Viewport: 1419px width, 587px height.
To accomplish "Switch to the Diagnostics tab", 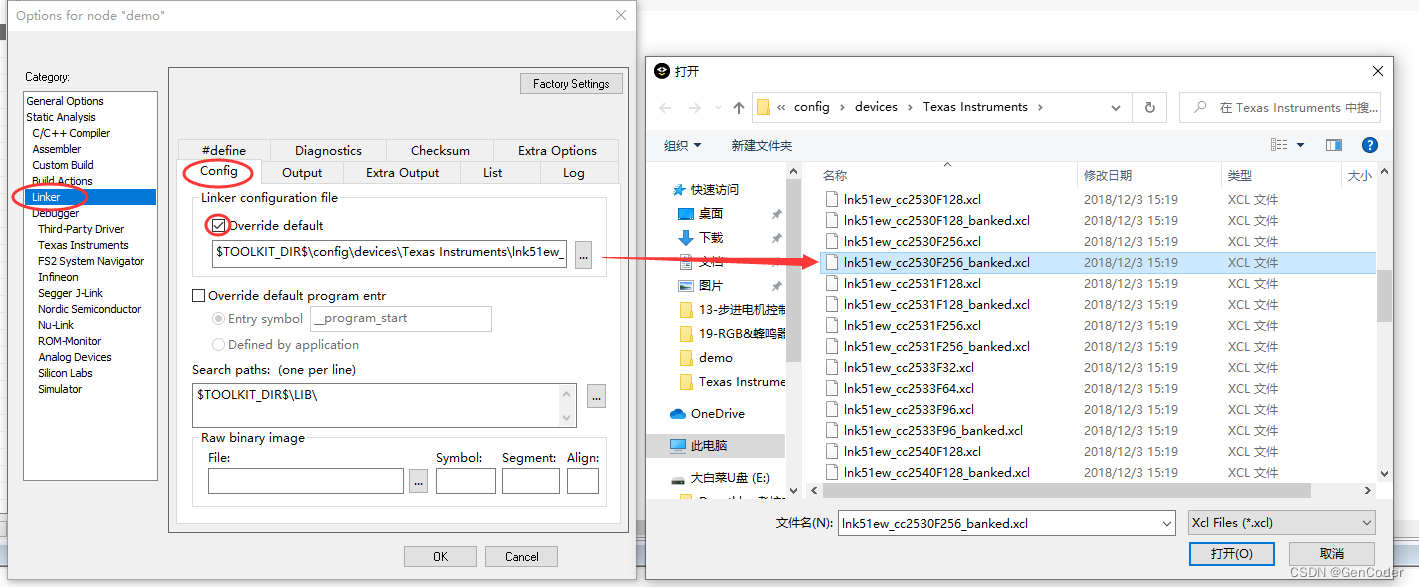I will pos(328,151).
